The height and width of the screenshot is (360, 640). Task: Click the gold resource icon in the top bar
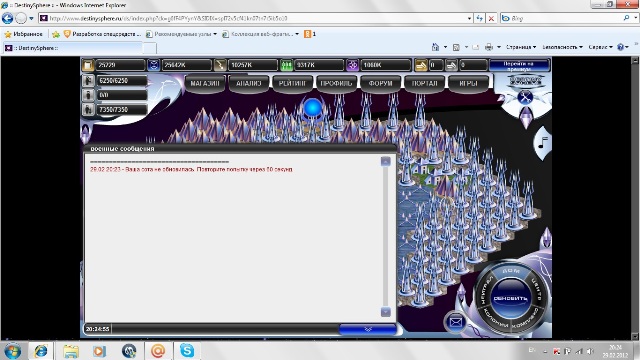click(88, 65)
